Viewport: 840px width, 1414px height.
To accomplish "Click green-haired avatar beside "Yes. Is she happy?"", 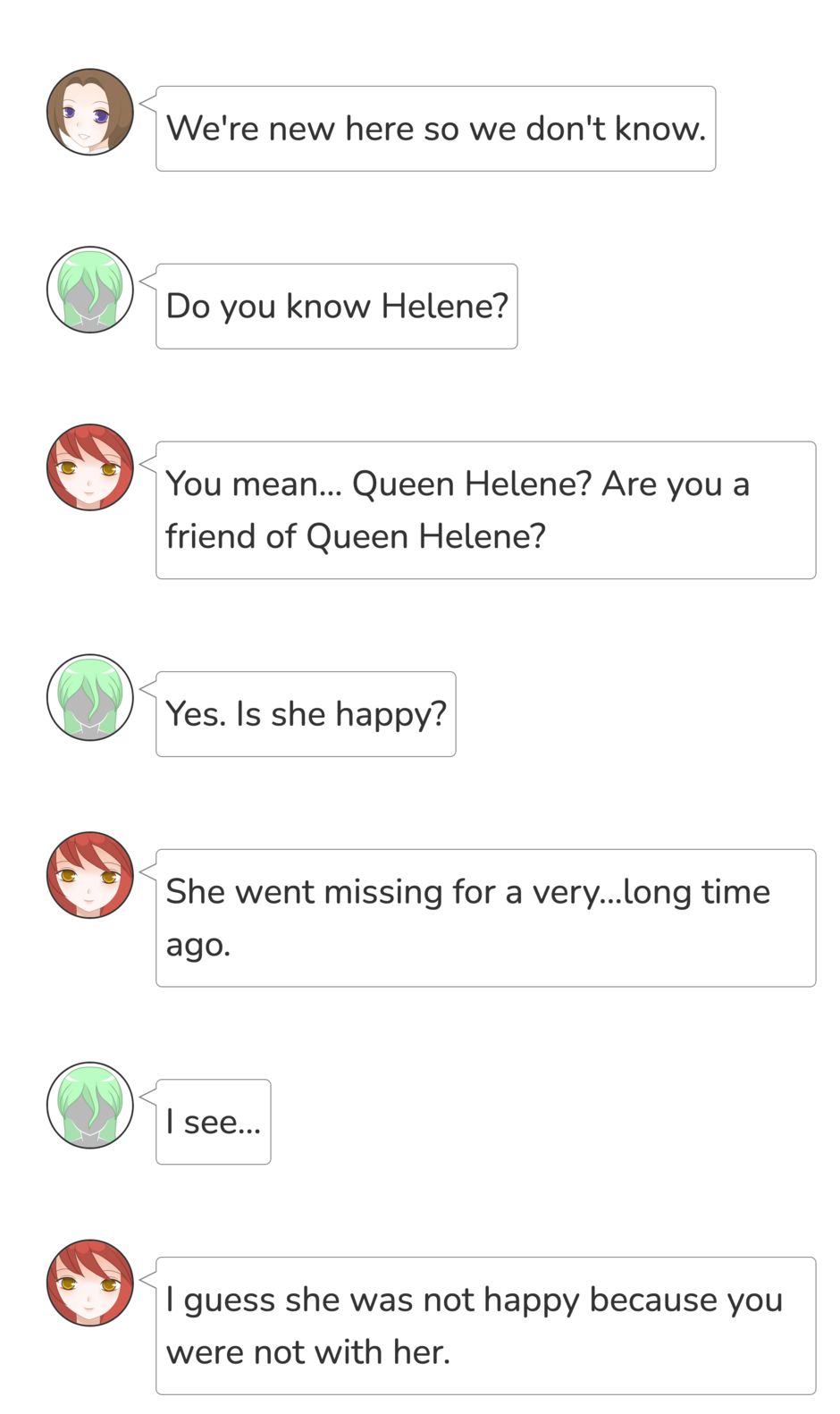I will tap(90, 697).
